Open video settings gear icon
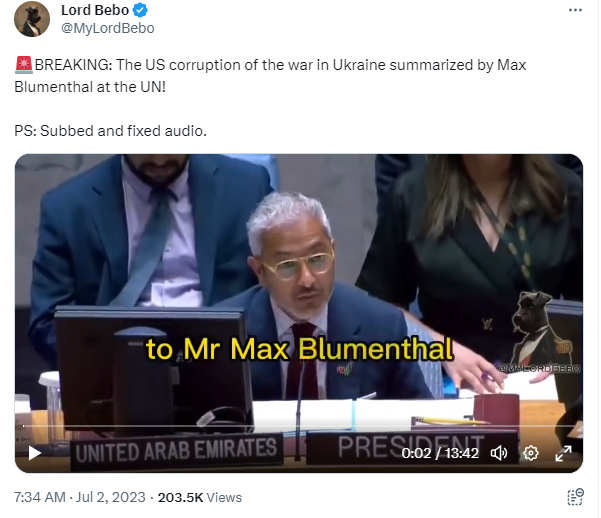The image size is (601, 518). pyautogui.click(x=531, y=453)
